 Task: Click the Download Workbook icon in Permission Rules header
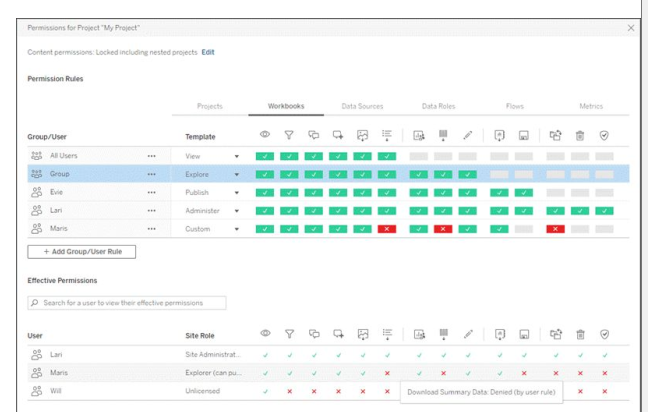pos(499,136)
